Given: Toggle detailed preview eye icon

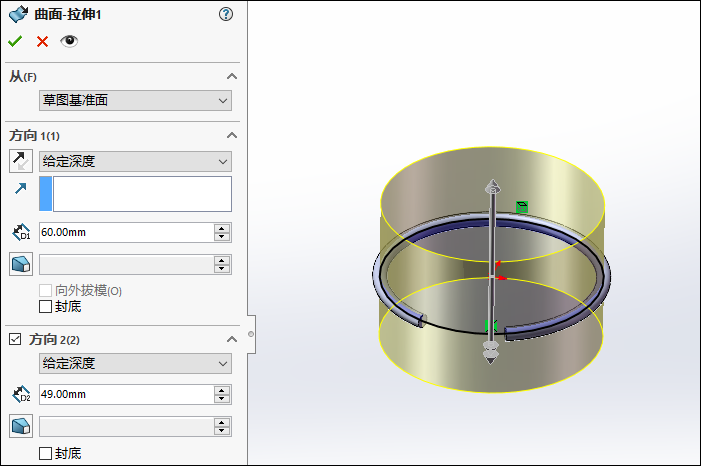Looking at the screenshot, I should (69, 41).
